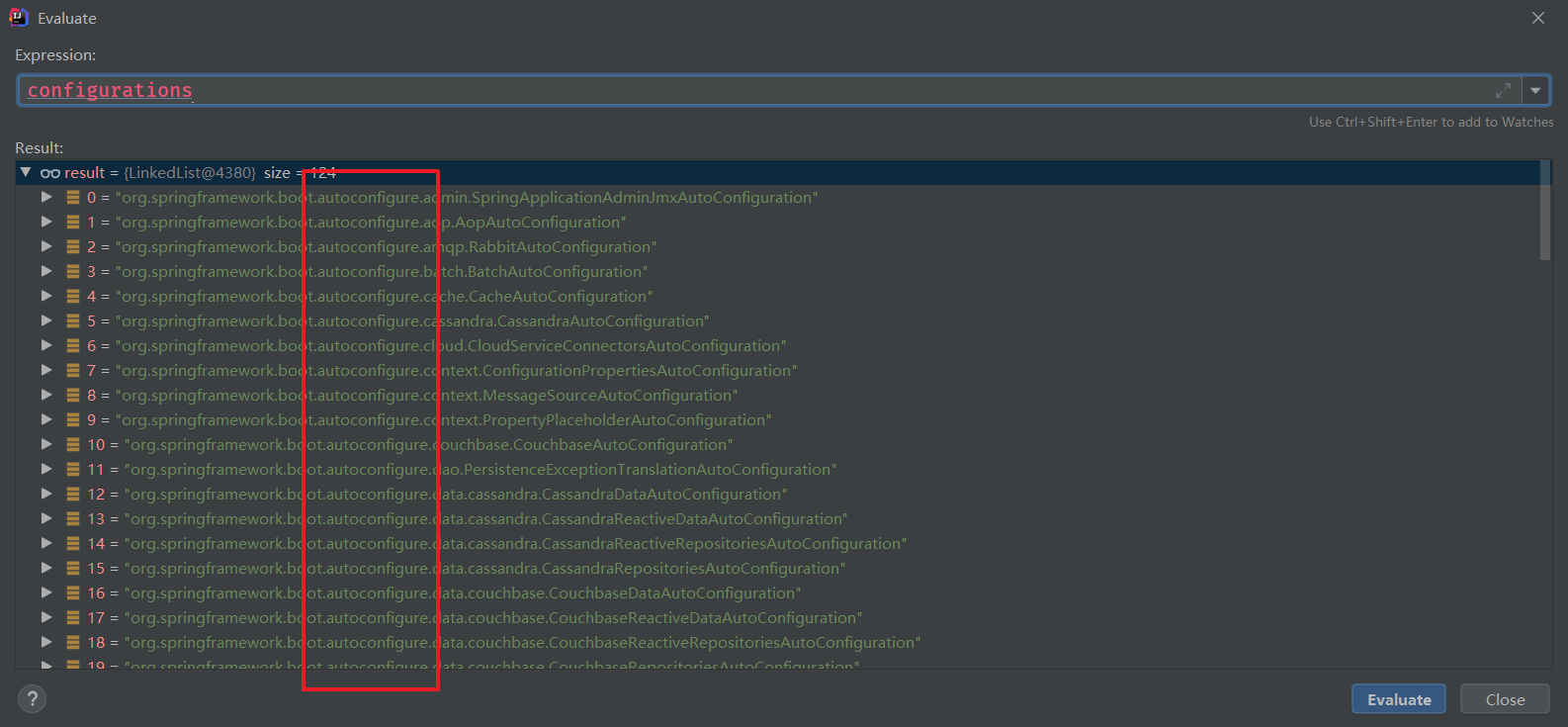
Task: Expand element 18 CouchbaseReactiveRepositoriesAutoConfiguration
Action: (45, 642)
